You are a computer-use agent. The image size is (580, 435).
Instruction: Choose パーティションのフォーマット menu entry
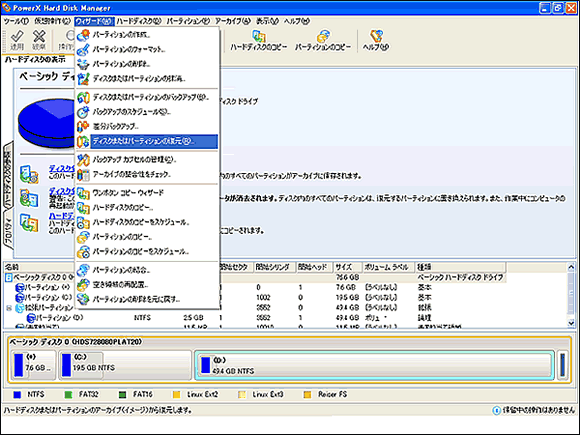(147, 49)
